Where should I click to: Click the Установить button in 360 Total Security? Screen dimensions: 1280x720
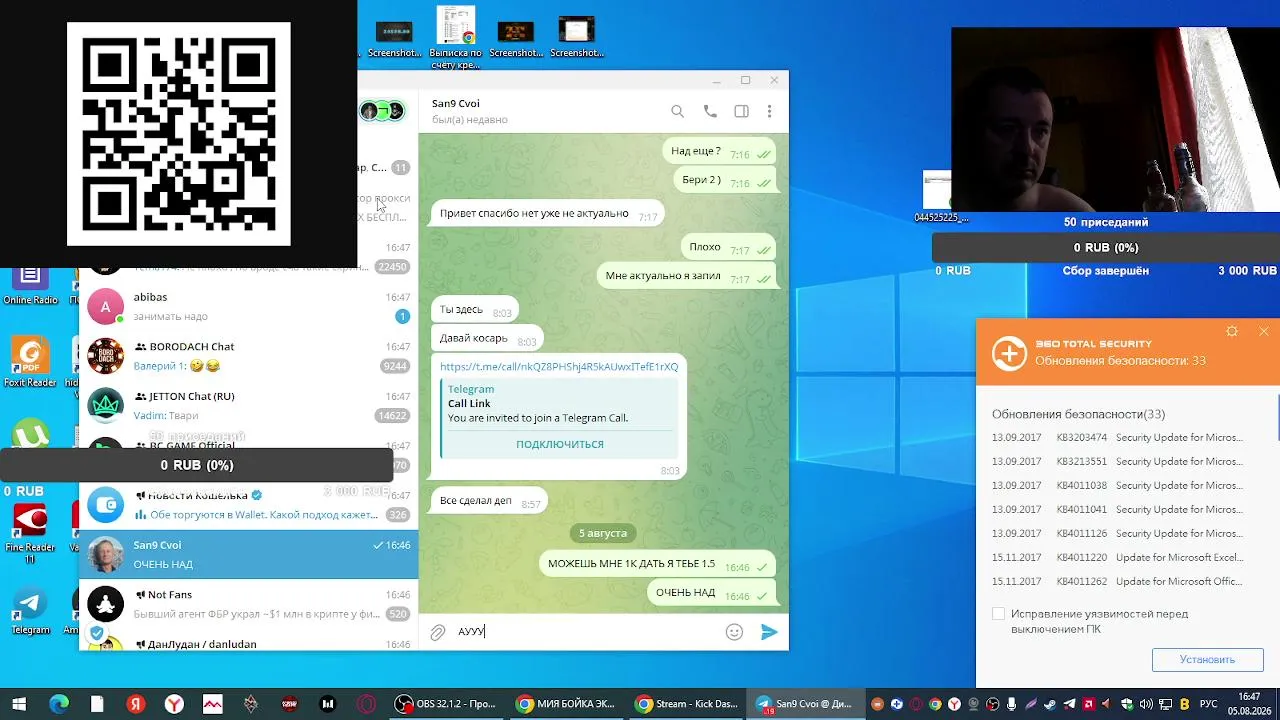coord(1207,660)
